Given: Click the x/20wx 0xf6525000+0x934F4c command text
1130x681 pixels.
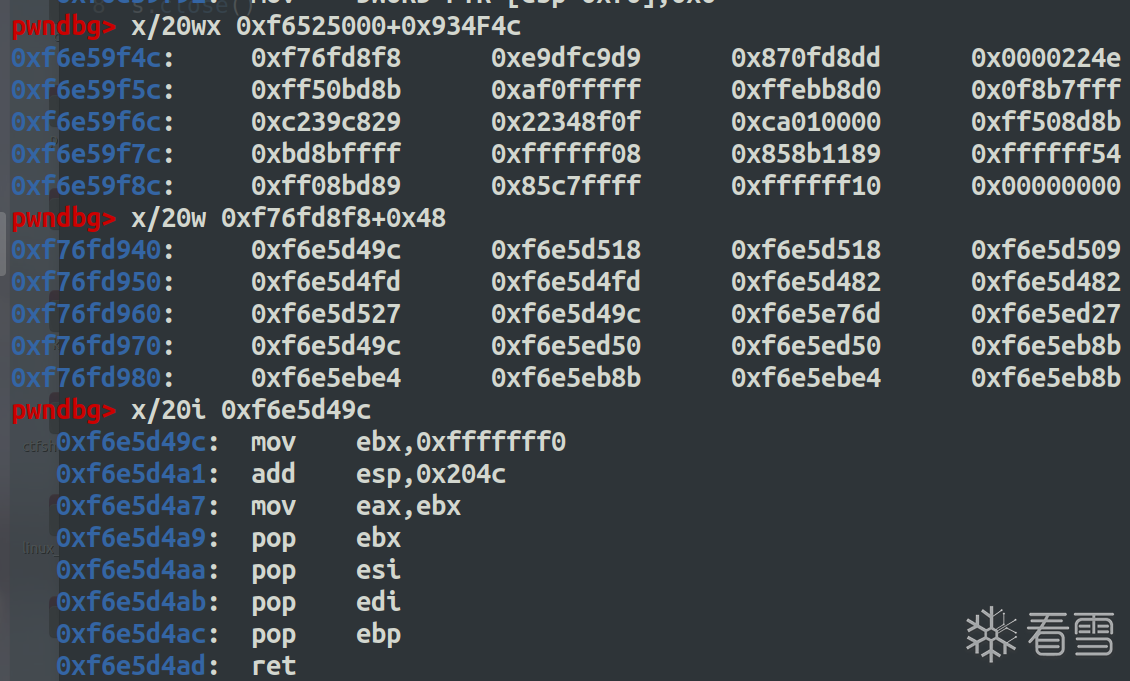Looking at the screenshot, I should (326, 26).
